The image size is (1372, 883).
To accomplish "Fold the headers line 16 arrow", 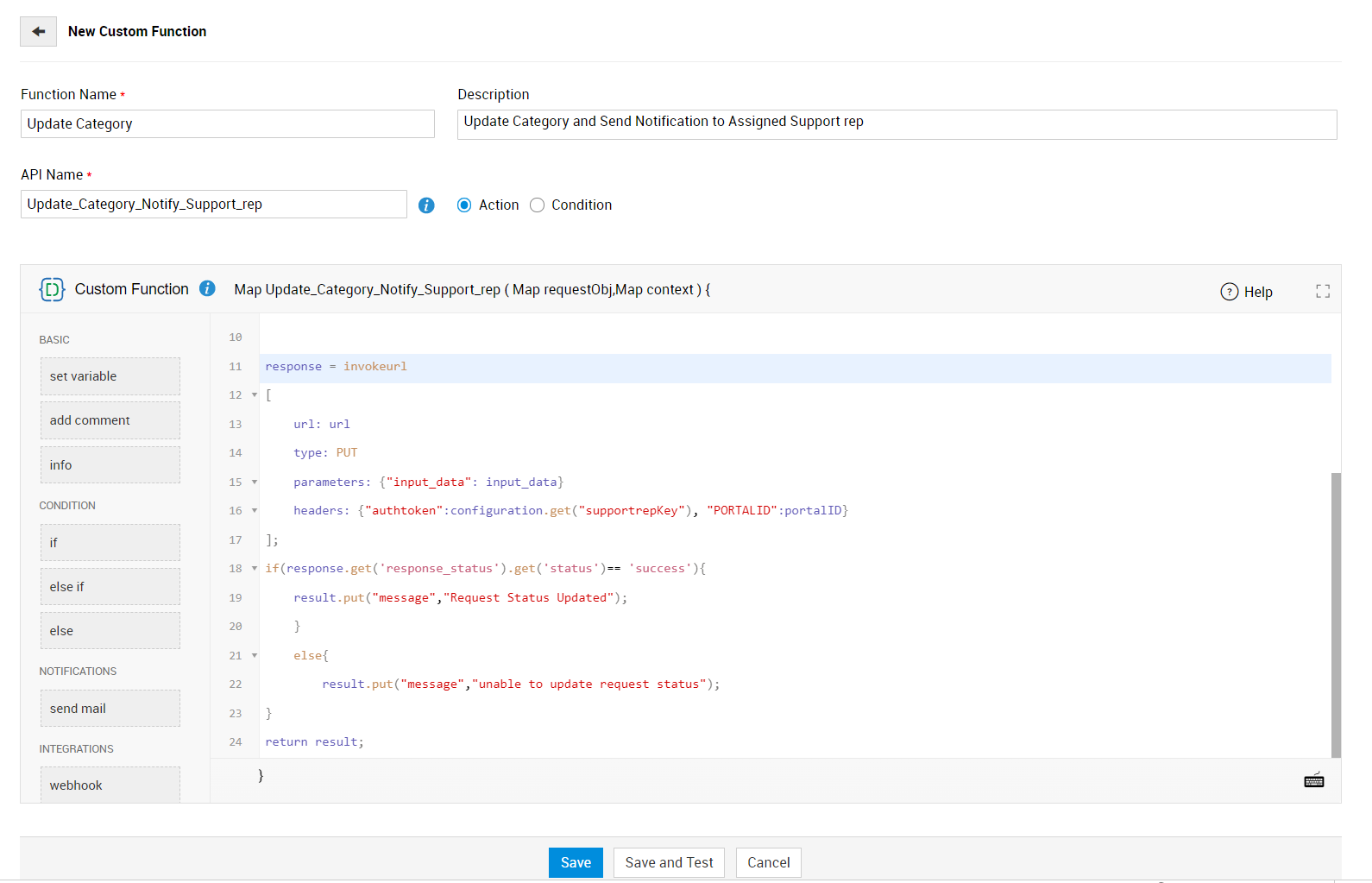I will coord(255,511).
